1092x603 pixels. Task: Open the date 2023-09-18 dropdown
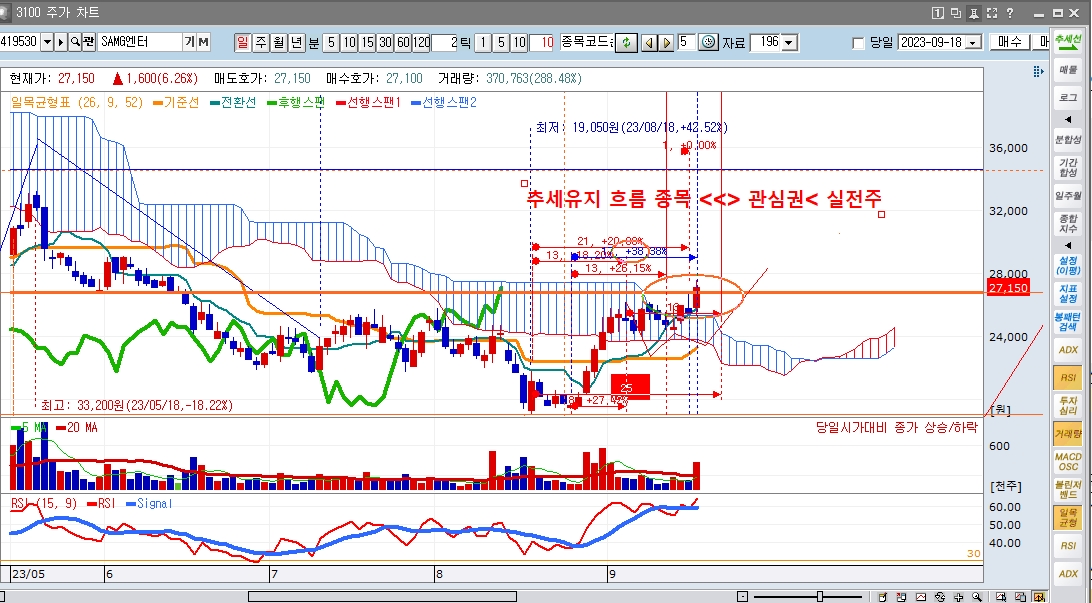(x=973, y=42)
